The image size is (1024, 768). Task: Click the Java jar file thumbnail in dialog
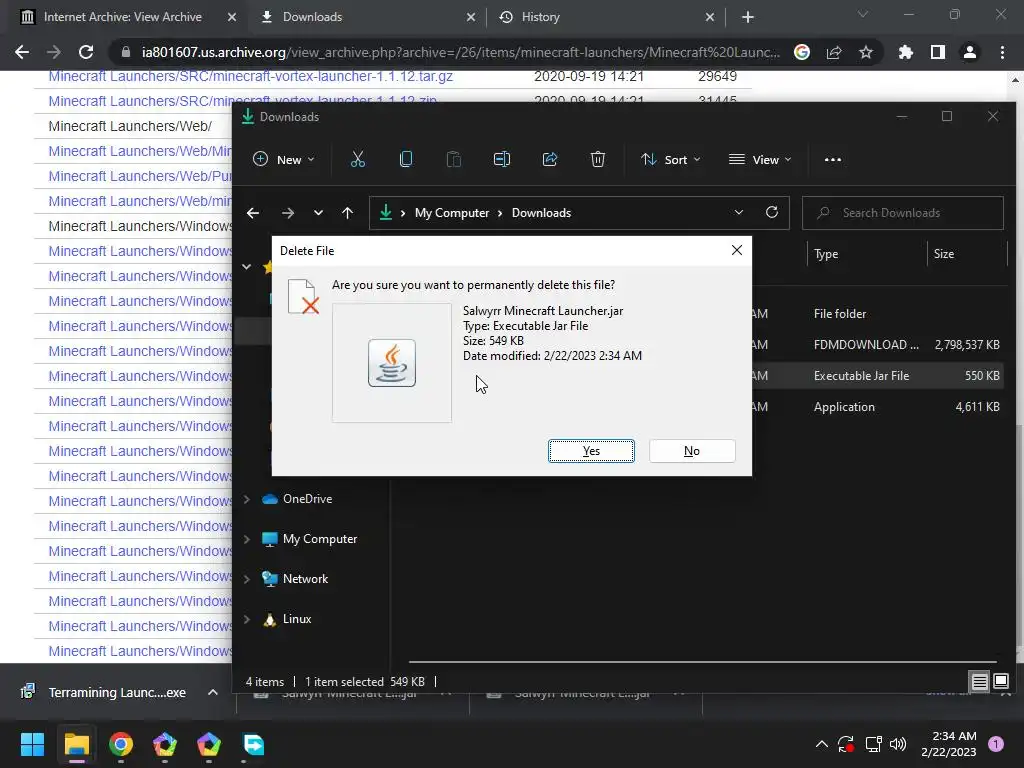pos(392,362)
